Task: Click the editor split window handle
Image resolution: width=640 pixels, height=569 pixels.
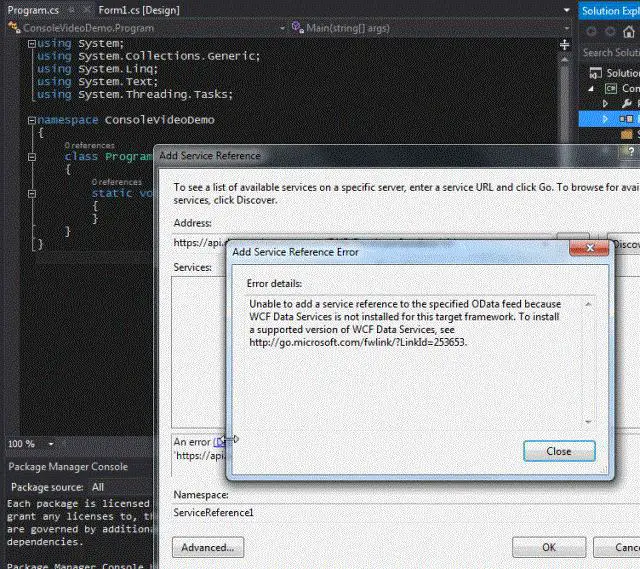Action: click(564, 44)
